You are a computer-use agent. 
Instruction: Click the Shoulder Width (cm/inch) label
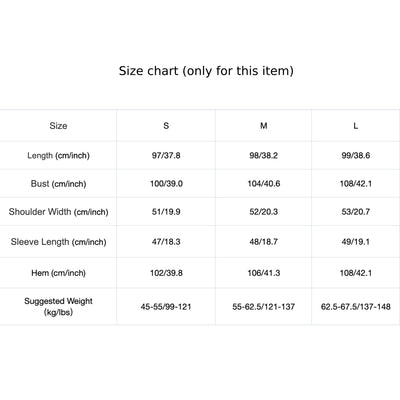pyautogui.click(x=58, y=212)
